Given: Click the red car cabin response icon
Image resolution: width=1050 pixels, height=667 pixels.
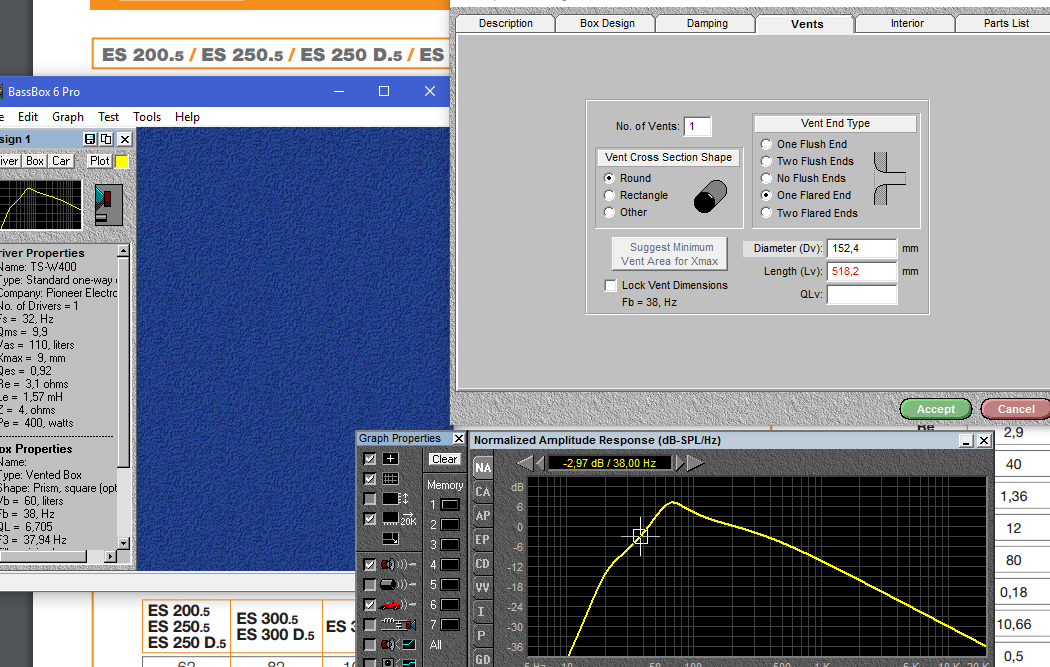Looking at the screenshot, I should point(398,605).
